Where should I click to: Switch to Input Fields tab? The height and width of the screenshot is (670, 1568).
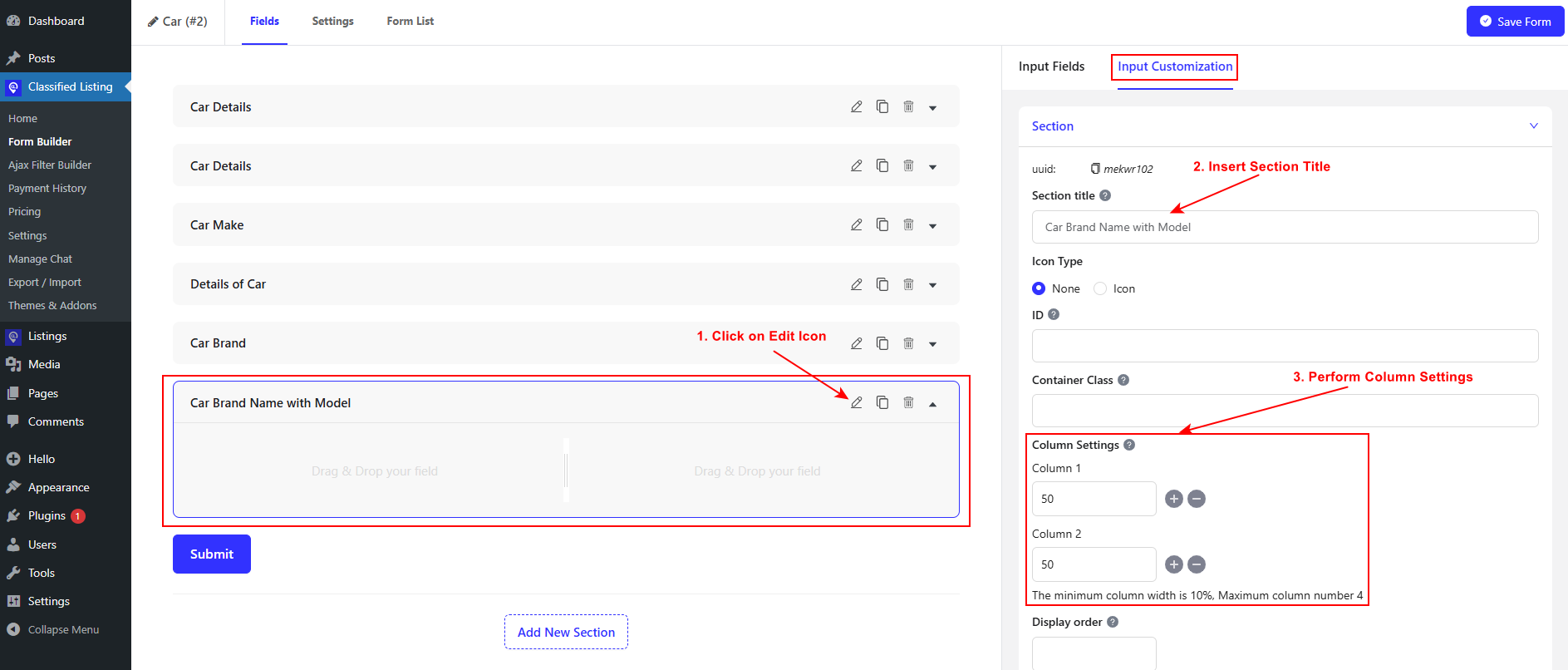1051,67
